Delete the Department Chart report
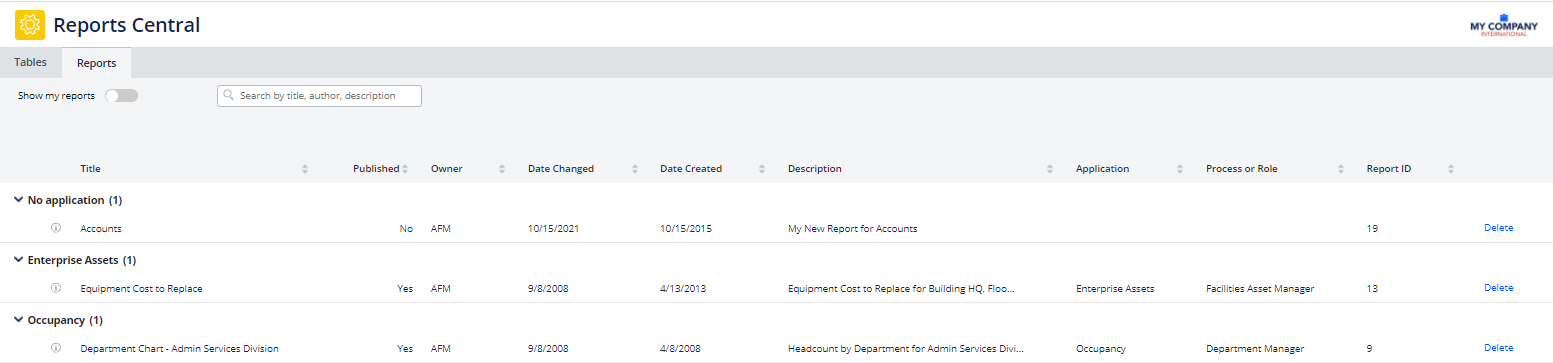This screenshot has width=1553, height=363. [x=1498, y=348]
